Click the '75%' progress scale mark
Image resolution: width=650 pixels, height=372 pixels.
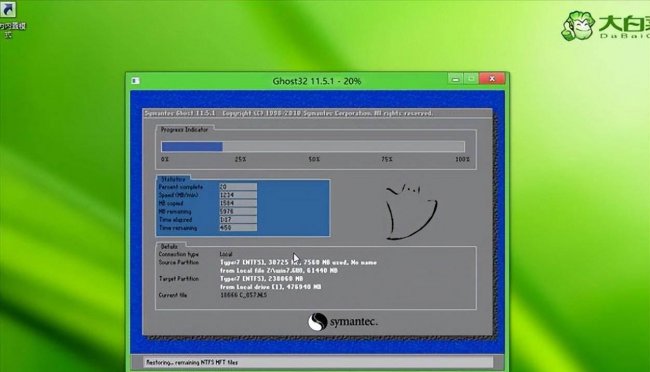[x=387, y=159]
